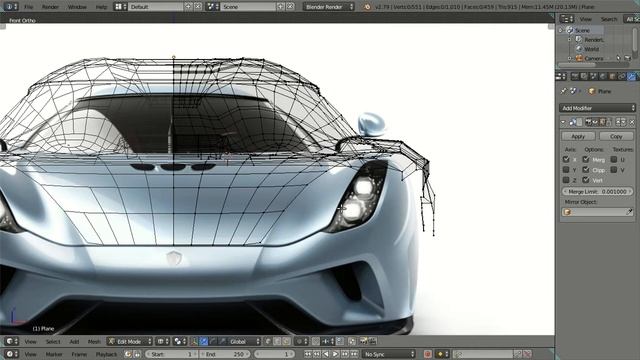Screen dimensions: 640x360
Task: Open the Edit Mode dropdown
Action: point(129,342)
